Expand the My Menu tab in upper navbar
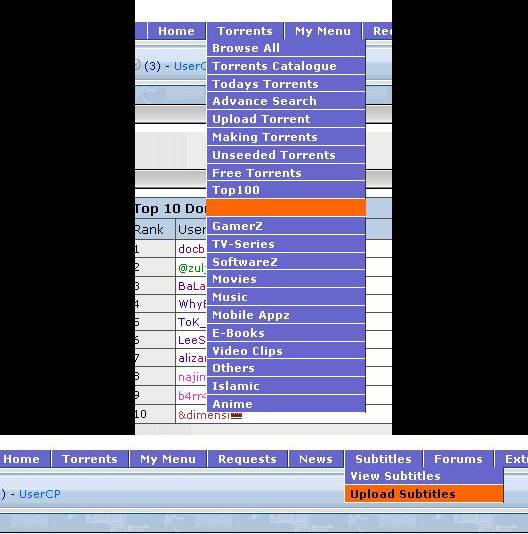Screen dimensions: 528x534 pos(323,31)
